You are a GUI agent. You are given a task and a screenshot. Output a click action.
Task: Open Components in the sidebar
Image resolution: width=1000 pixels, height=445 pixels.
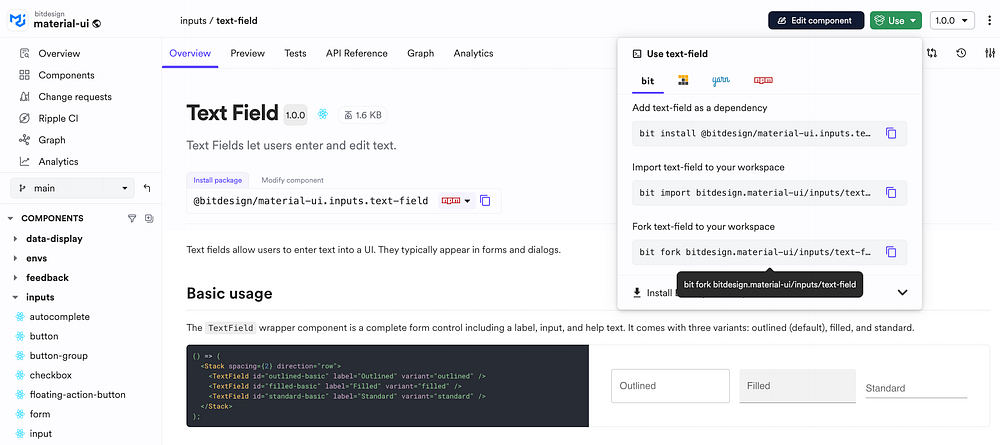point(66,75)
